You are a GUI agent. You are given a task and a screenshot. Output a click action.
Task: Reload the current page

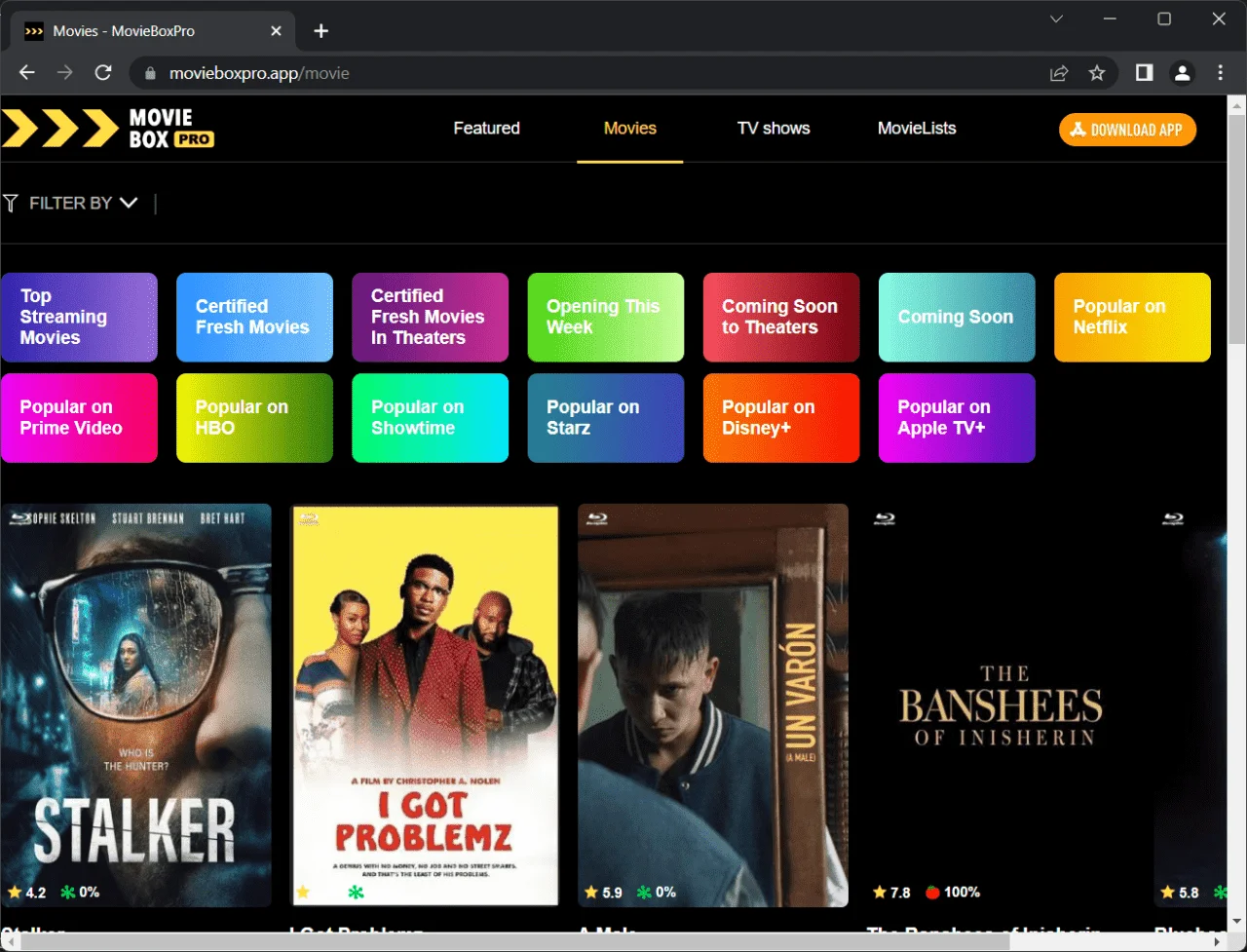pyautogui.click(x=103, y=73)
